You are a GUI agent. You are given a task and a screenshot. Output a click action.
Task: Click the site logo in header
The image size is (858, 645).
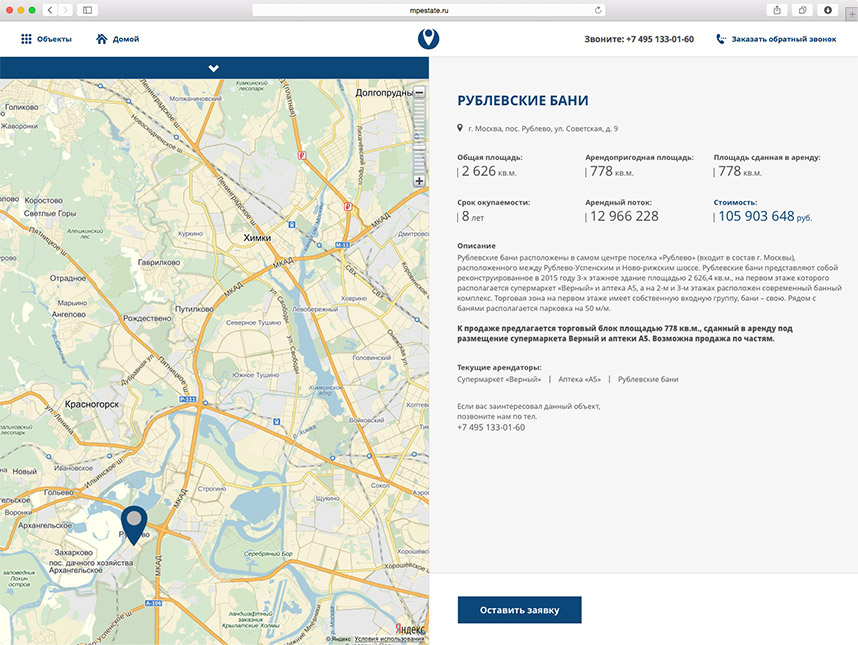click(x=429, y=40)
